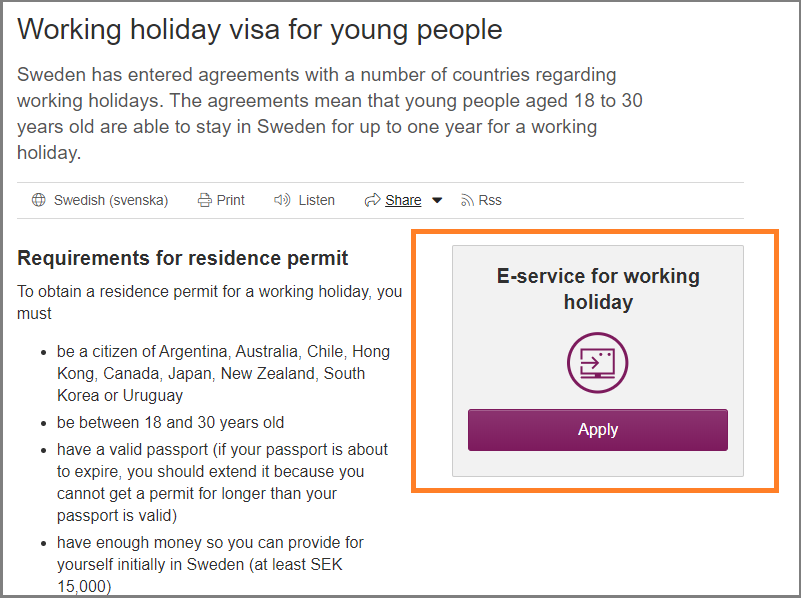Click the RSS feed icon

pos(467,200)
